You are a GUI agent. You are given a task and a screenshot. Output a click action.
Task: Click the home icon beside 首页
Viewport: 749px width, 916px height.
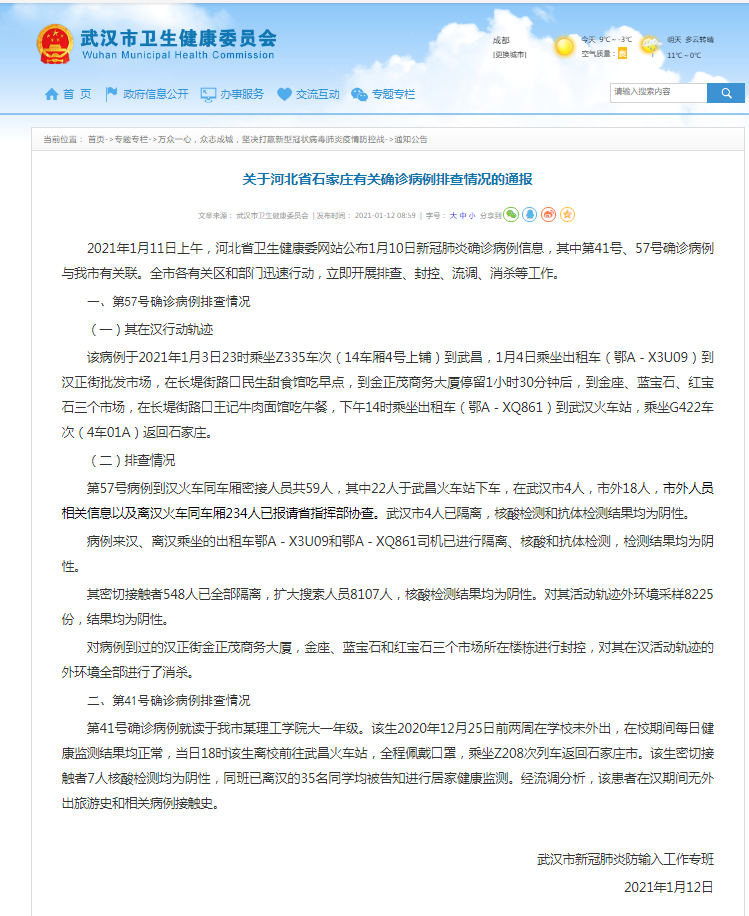[51, 94]
